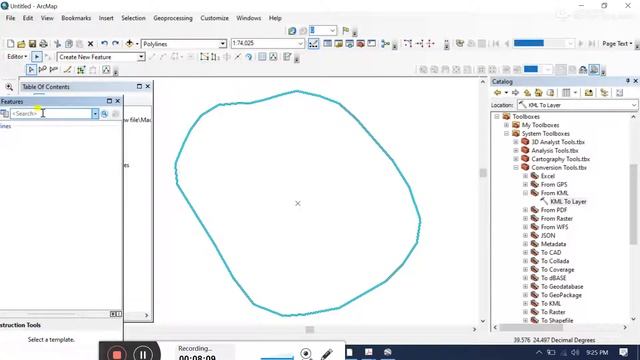640x360 pixels.
Task: Open the taskbar clock showing 9:25 PM
Action: [597, 352]
